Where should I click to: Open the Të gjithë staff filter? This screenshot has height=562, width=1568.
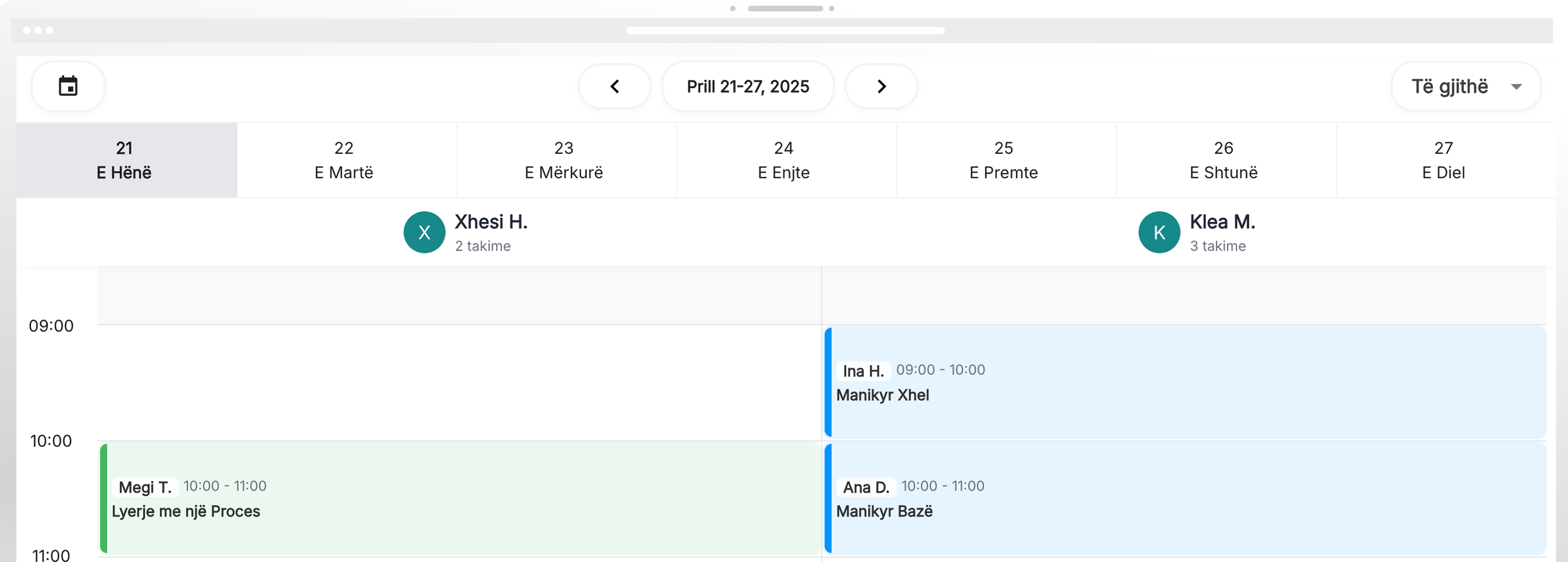tap(1450, 87)
